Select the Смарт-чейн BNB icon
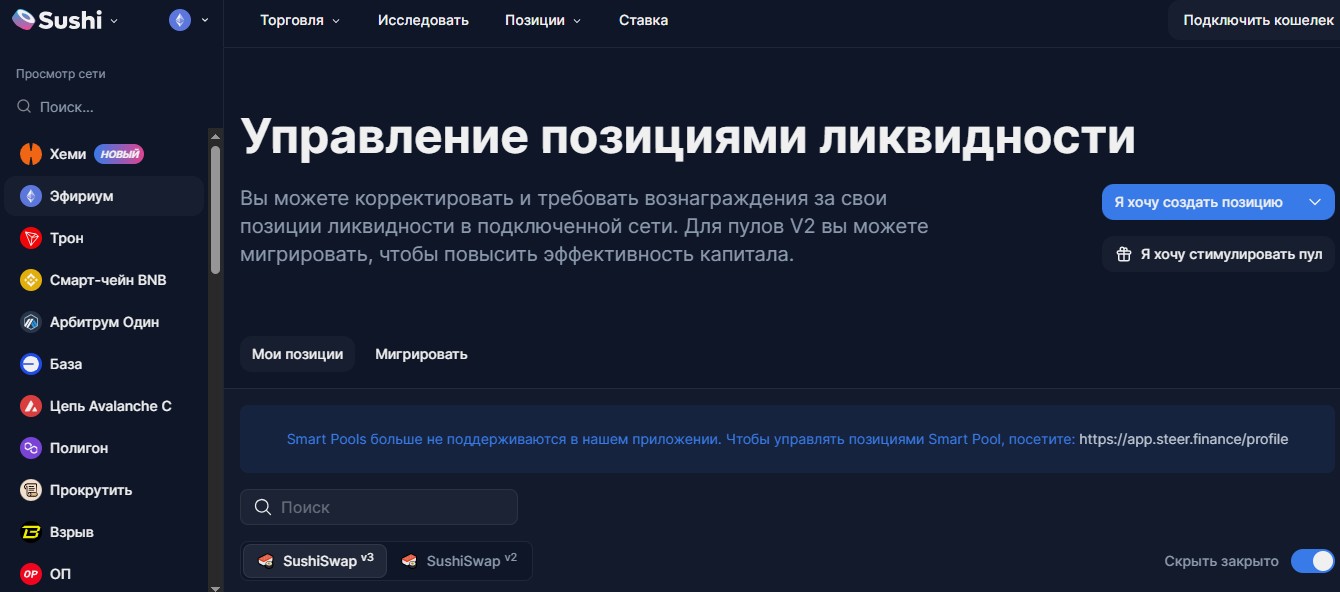Viewport: 1340px width, 592px height. point(31,280)
